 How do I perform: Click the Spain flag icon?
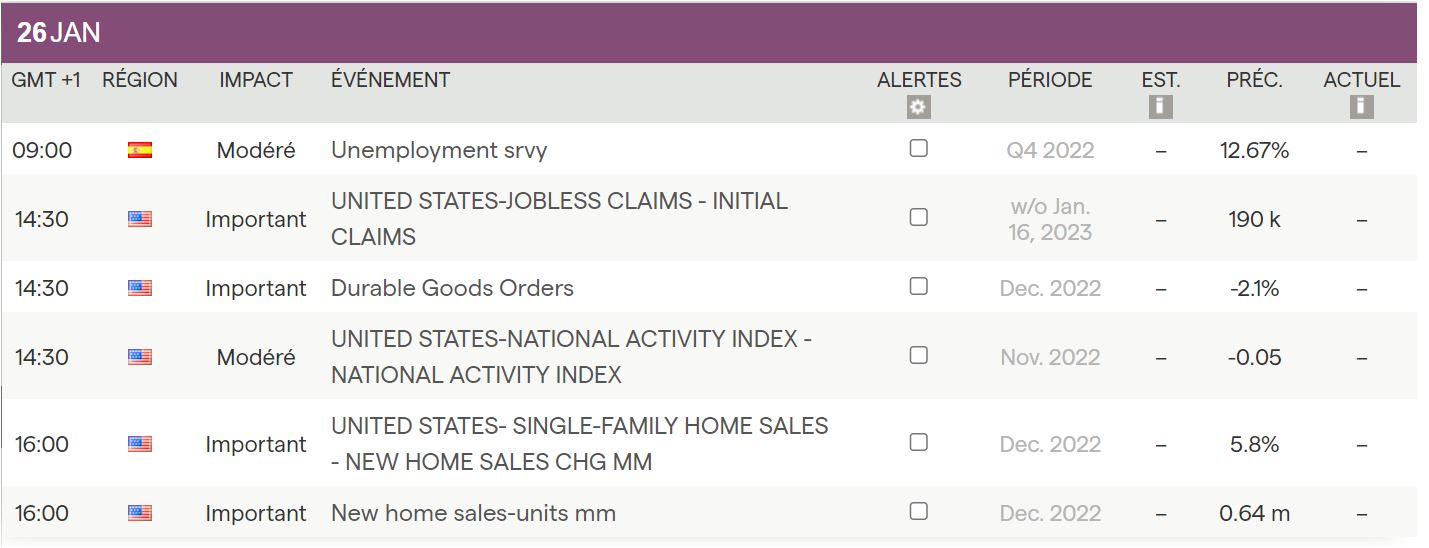point(140,151)
